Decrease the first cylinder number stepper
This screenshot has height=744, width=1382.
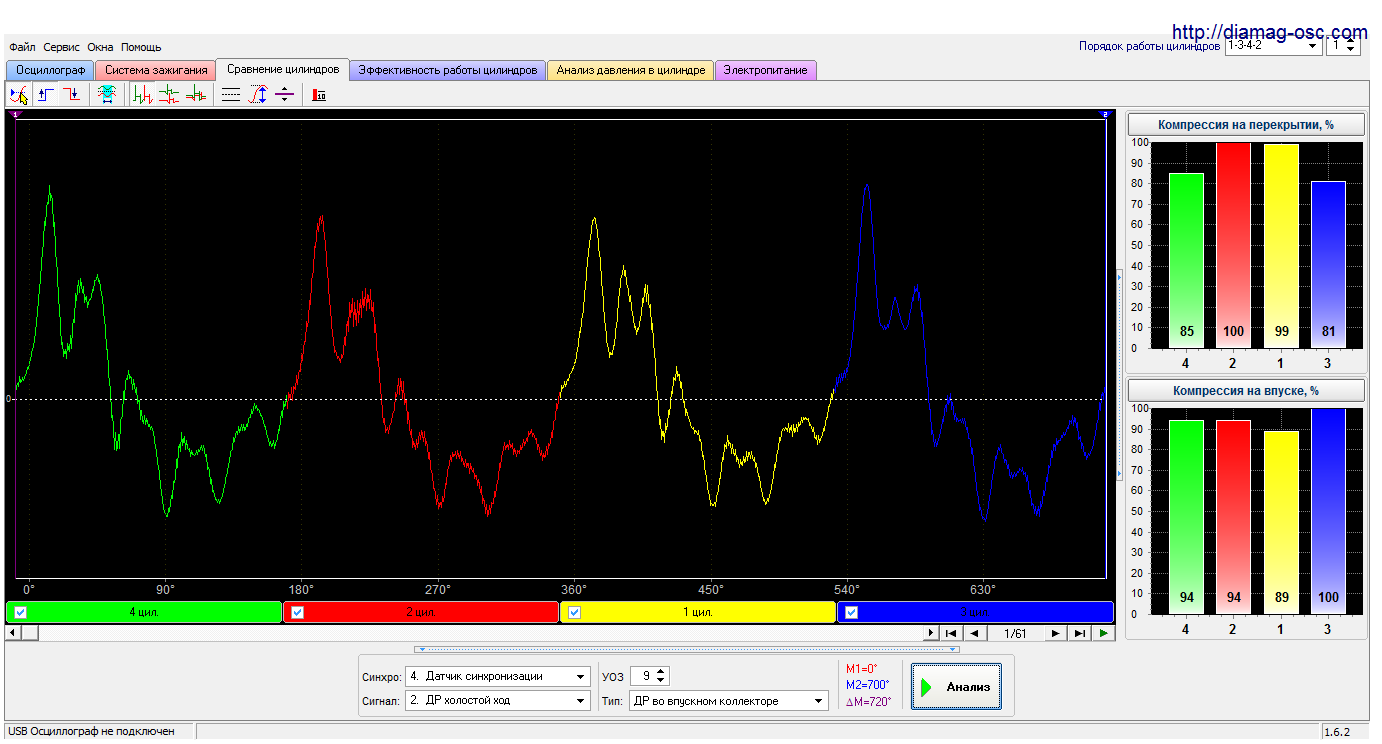click(x=1352, y=51)
